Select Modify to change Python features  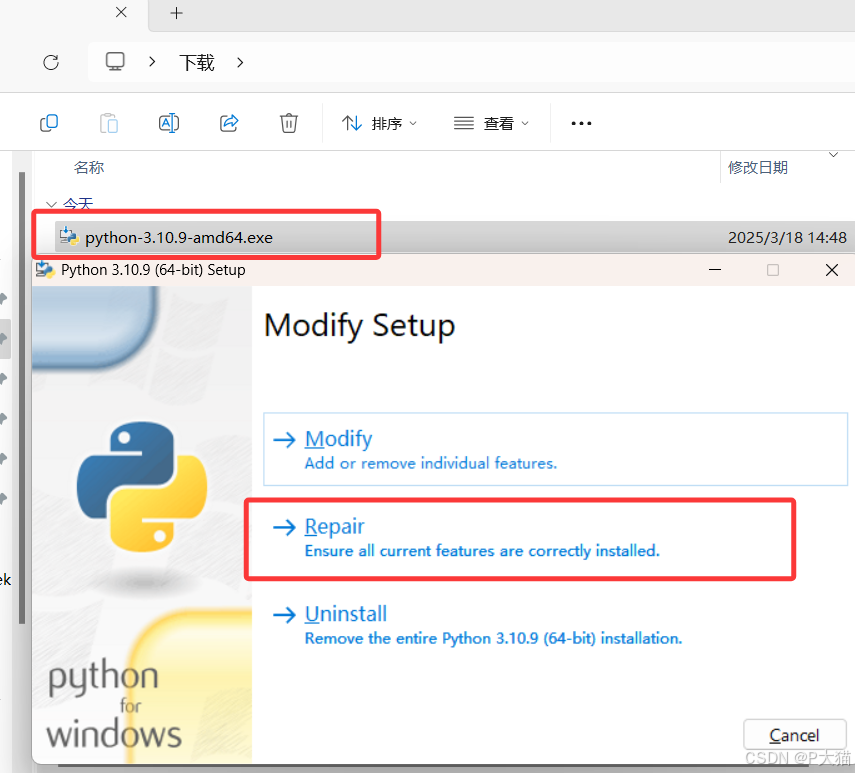(x=338, y=438)
